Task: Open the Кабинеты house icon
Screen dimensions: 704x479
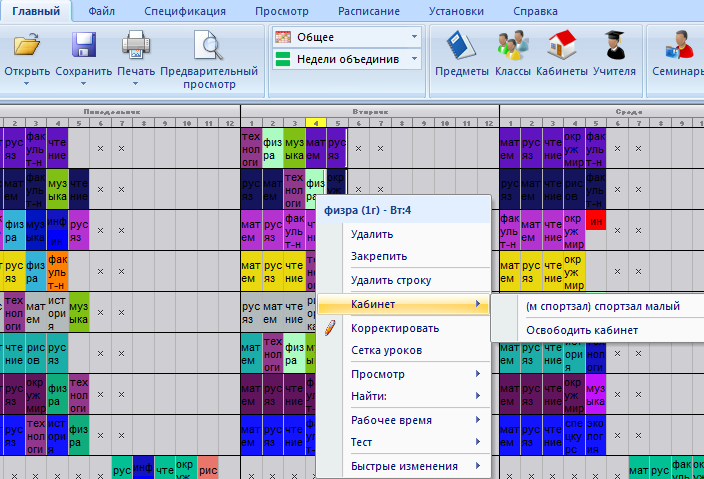Action: click(561, 46)
